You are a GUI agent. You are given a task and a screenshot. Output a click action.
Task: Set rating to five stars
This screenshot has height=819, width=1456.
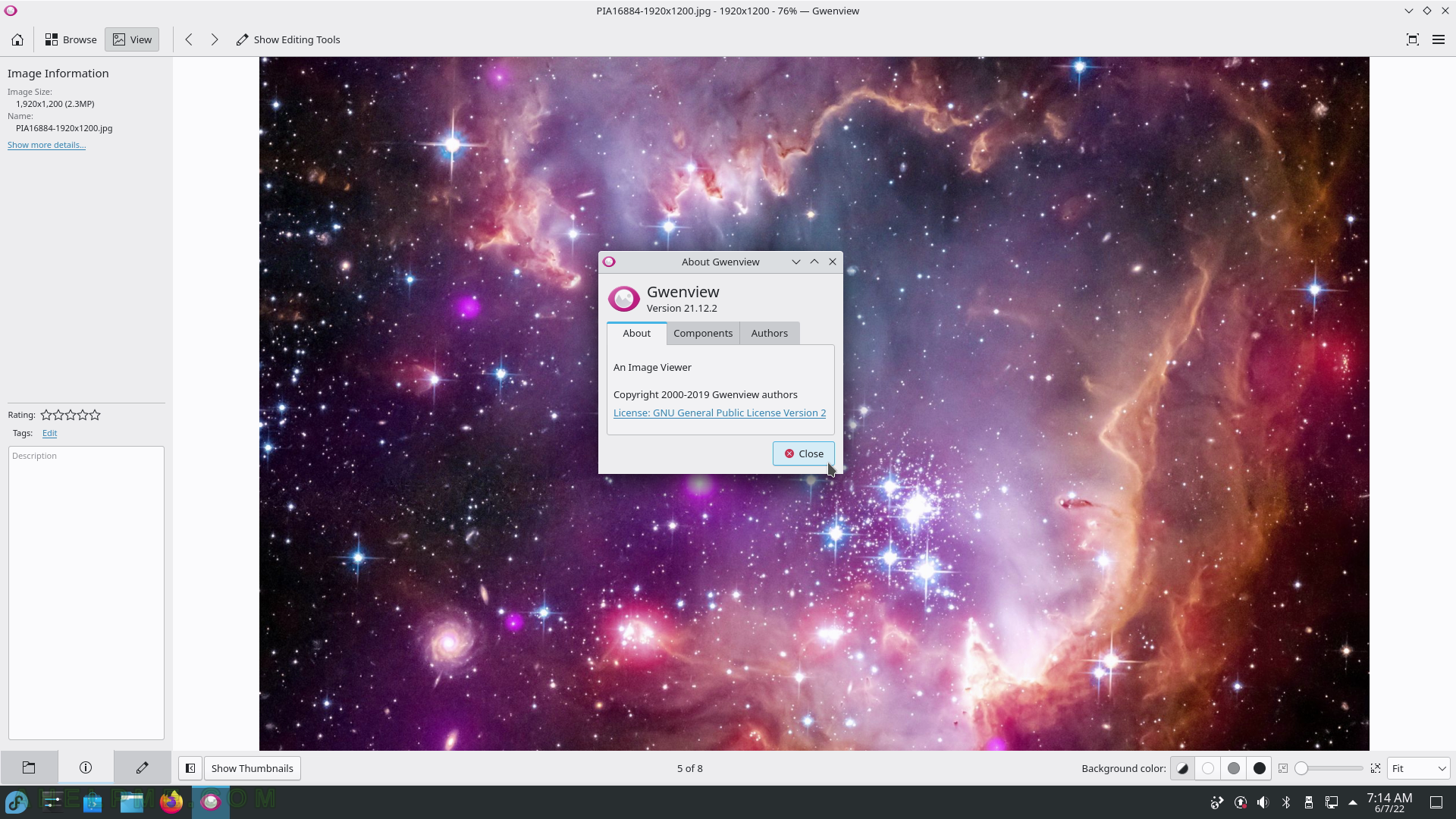click(95, 415)
